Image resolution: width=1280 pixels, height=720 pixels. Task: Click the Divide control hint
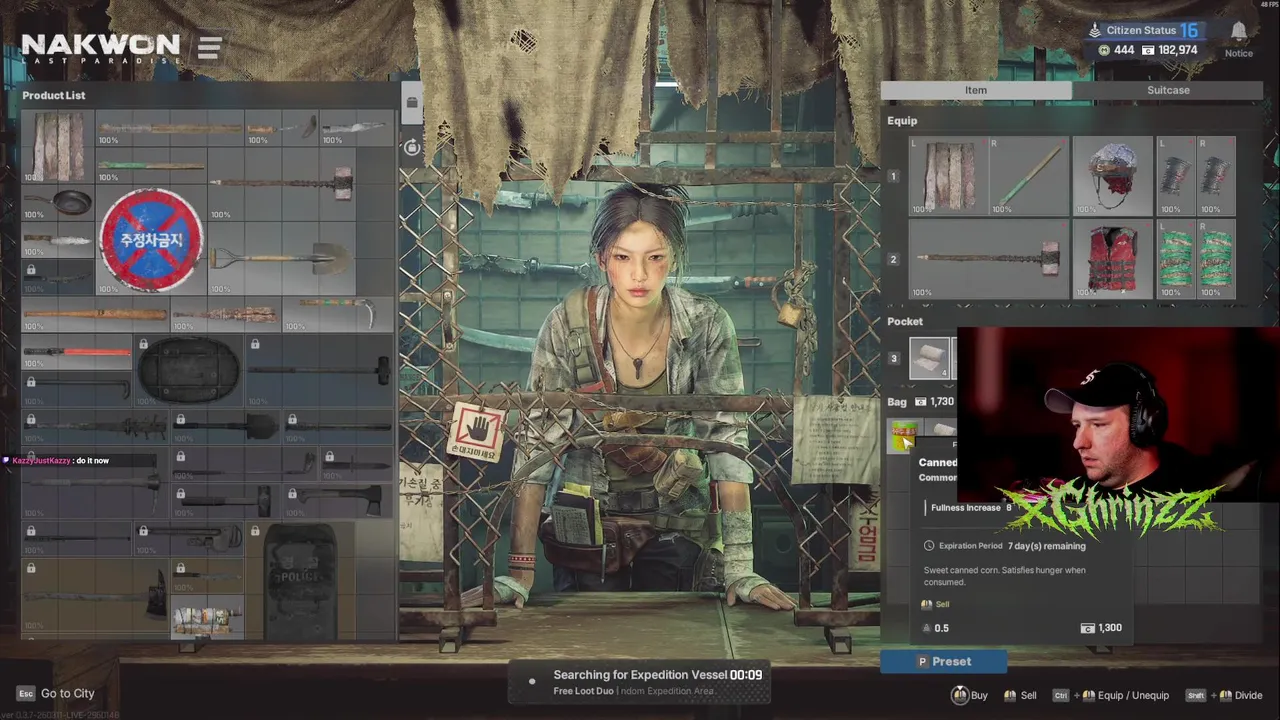1224,695
